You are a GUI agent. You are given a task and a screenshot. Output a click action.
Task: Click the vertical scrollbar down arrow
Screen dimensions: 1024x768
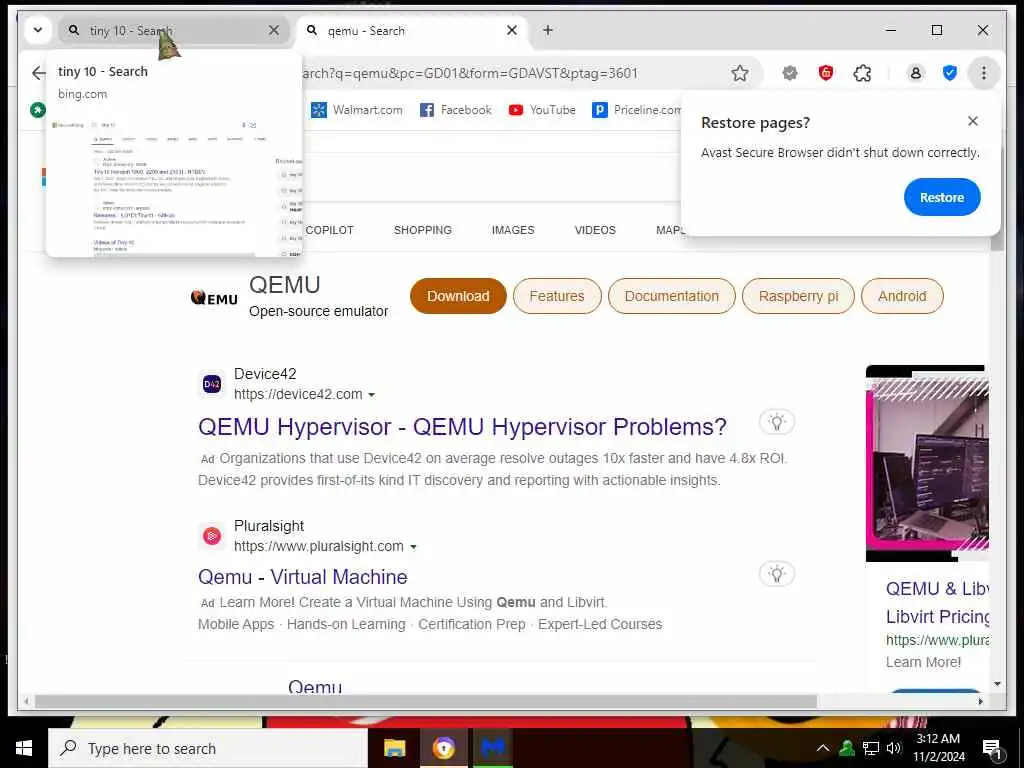[997, 684]
